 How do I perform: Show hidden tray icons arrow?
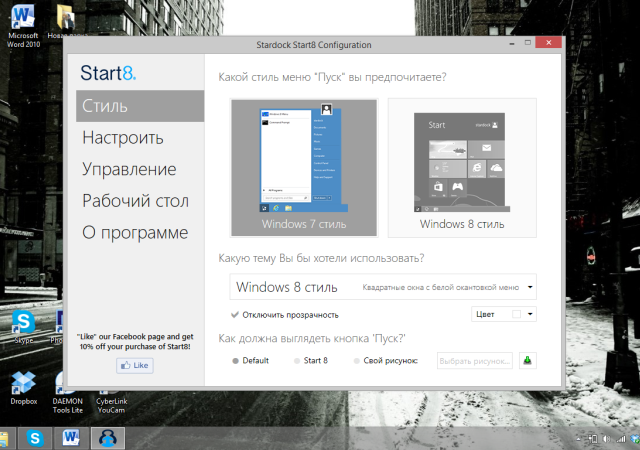pos(578,439)
